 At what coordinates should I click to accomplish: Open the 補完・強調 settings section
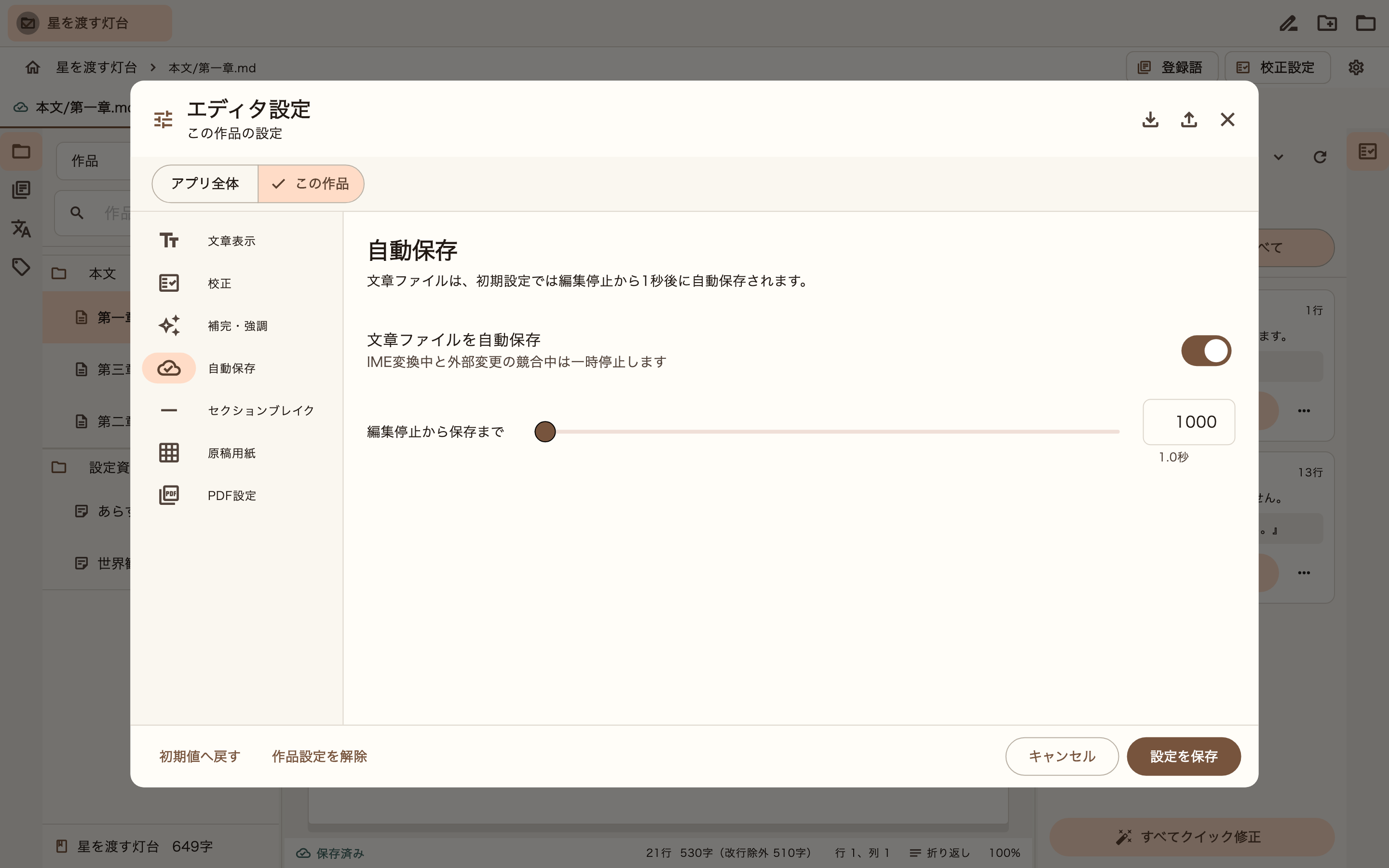[236, 325]
